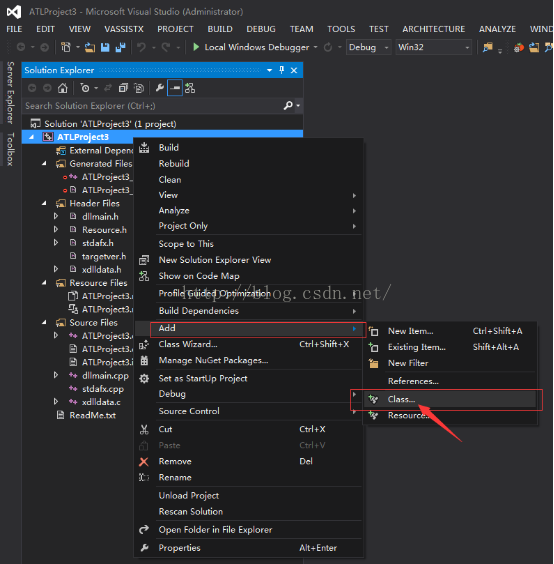
Task: Open Solution Explorer window options dropdown
Action: click(269, 70)
